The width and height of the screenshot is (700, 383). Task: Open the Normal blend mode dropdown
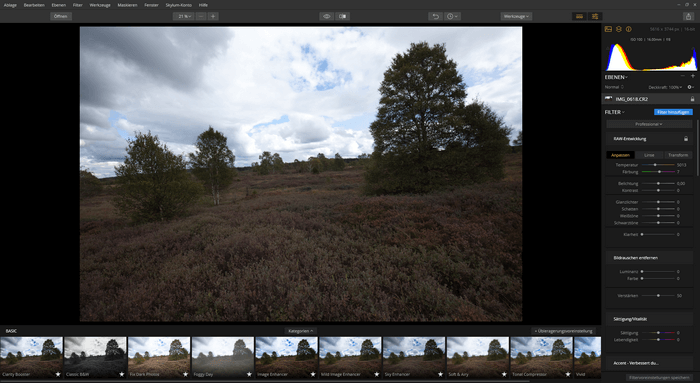click(614, 87)
